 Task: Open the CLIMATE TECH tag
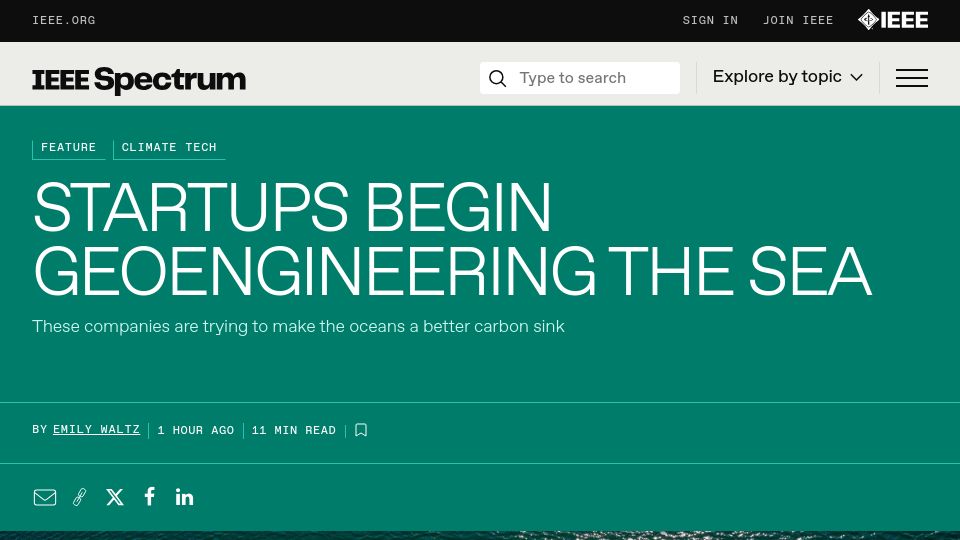click(169, 148)
